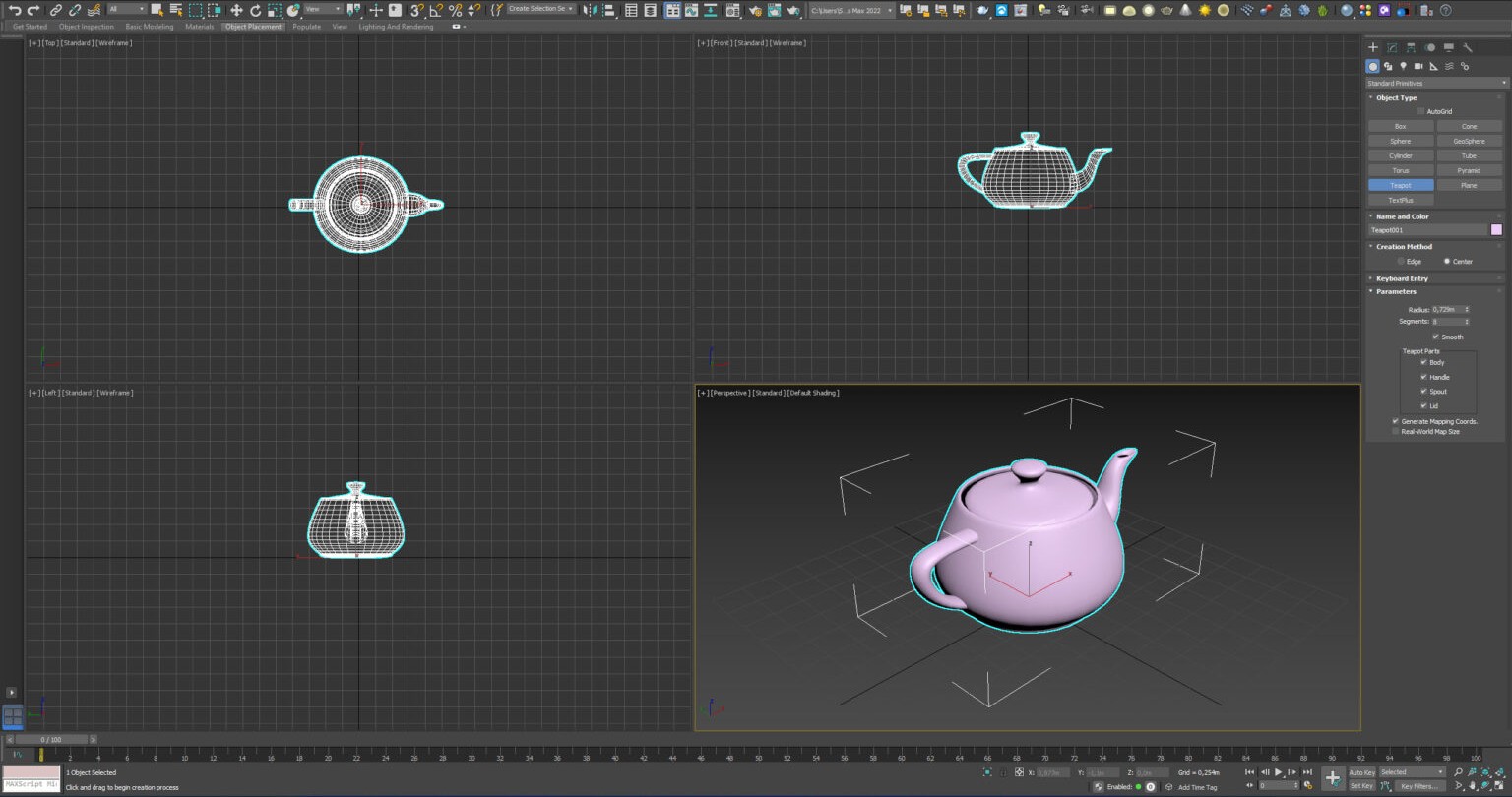Image resolution: width=1512 pixels, height=797 pixels.
Task: Uncheck the Smooth checkbox
Action: (x=1435, y=337)
